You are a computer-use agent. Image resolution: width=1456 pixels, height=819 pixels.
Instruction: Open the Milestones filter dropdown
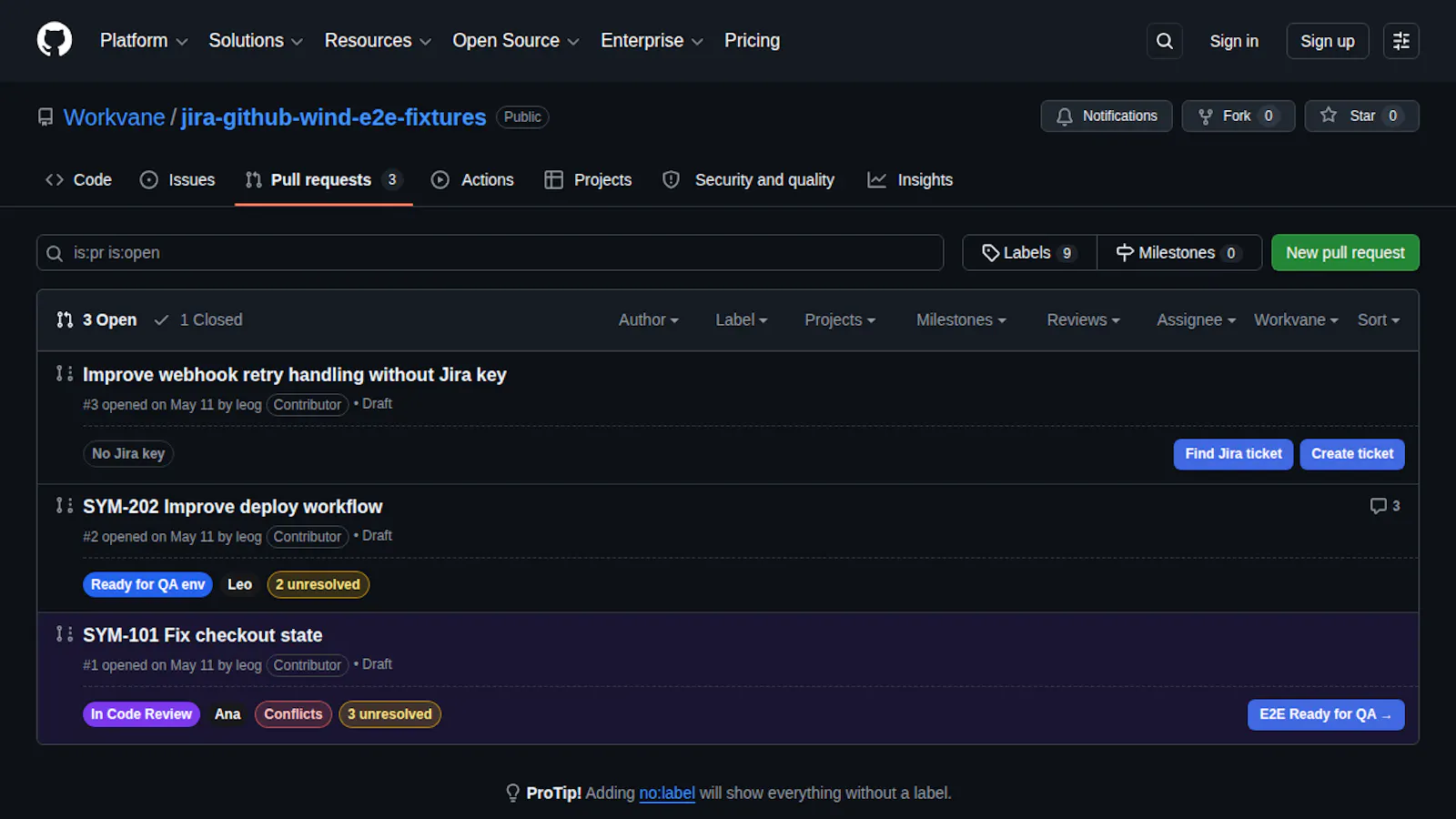pyautogui.click(x=961, y=320)
